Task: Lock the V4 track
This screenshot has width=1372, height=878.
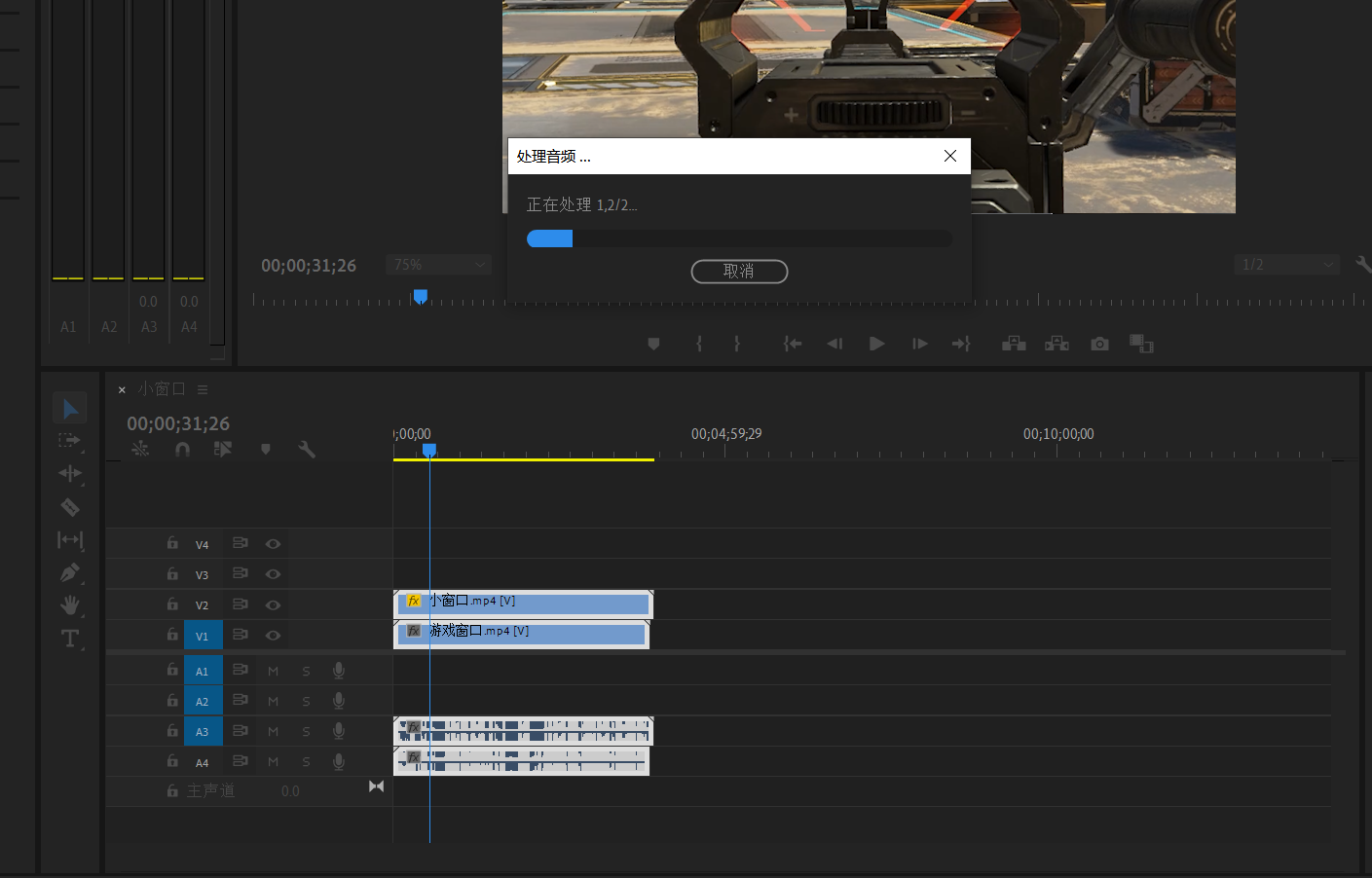Action: pos(172,543)
